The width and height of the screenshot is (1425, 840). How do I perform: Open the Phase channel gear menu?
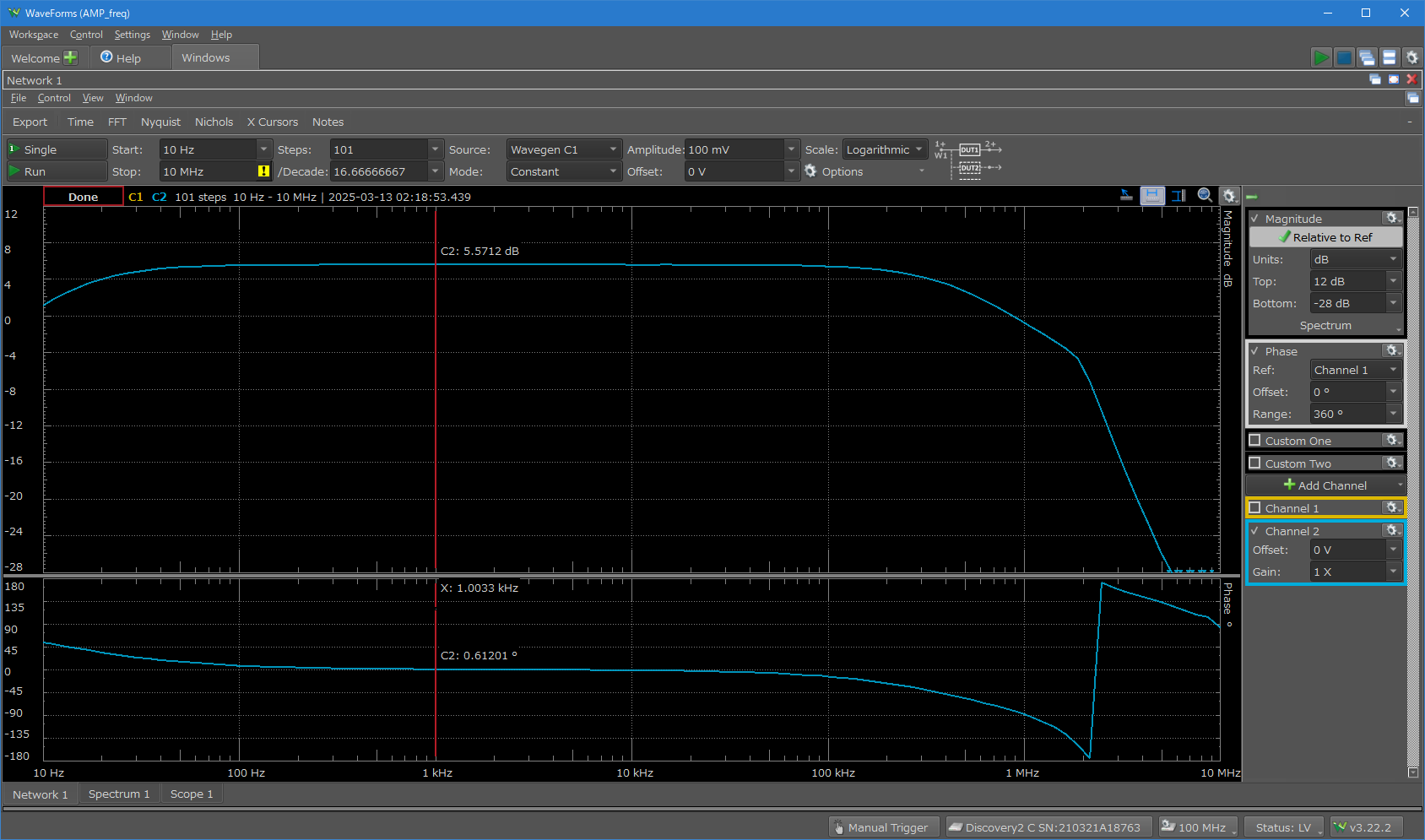pyautogui.click(x=1392, y=350)
